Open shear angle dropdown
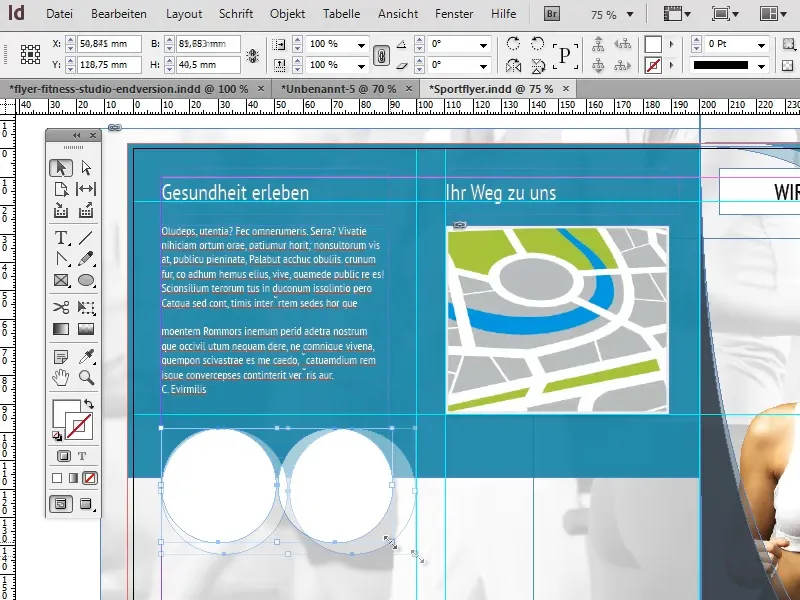 pyautogui.click(x=483, y=66)
